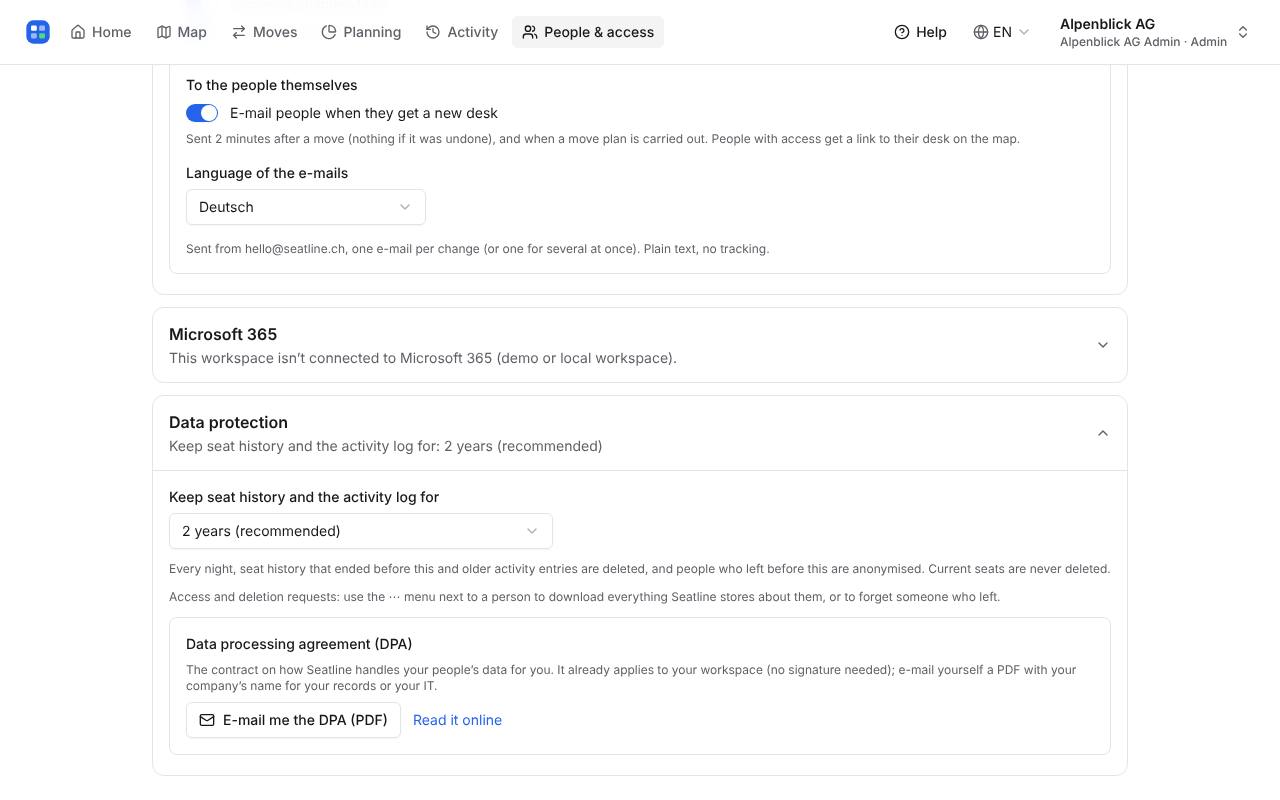Image resolution: width=1280 pixels, height=800 pixels.
Task: Click the 'Language of the e-mails' label
Action: point(267,173)
